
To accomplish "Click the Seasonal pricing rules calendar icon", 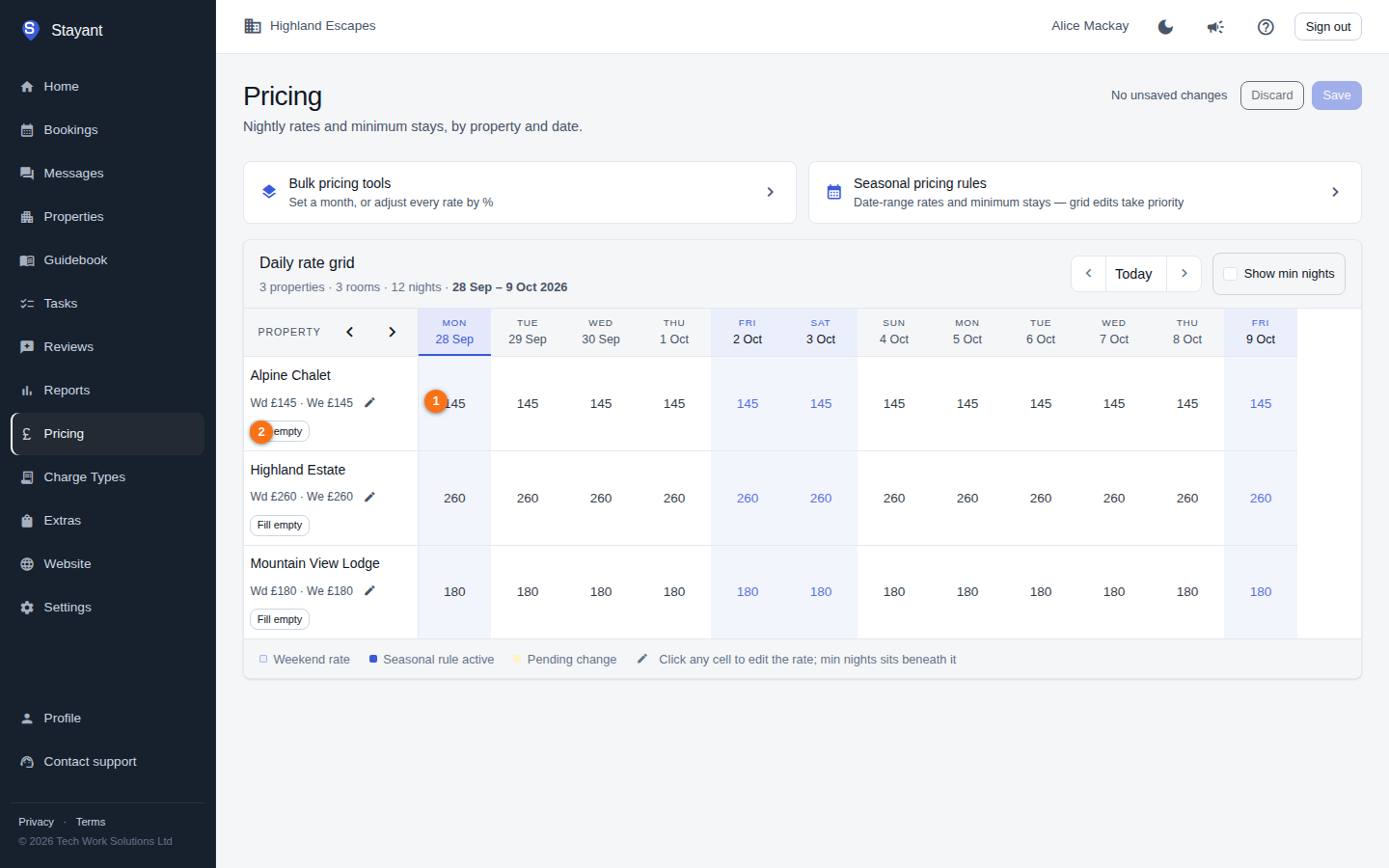I will tap(834, 192).
